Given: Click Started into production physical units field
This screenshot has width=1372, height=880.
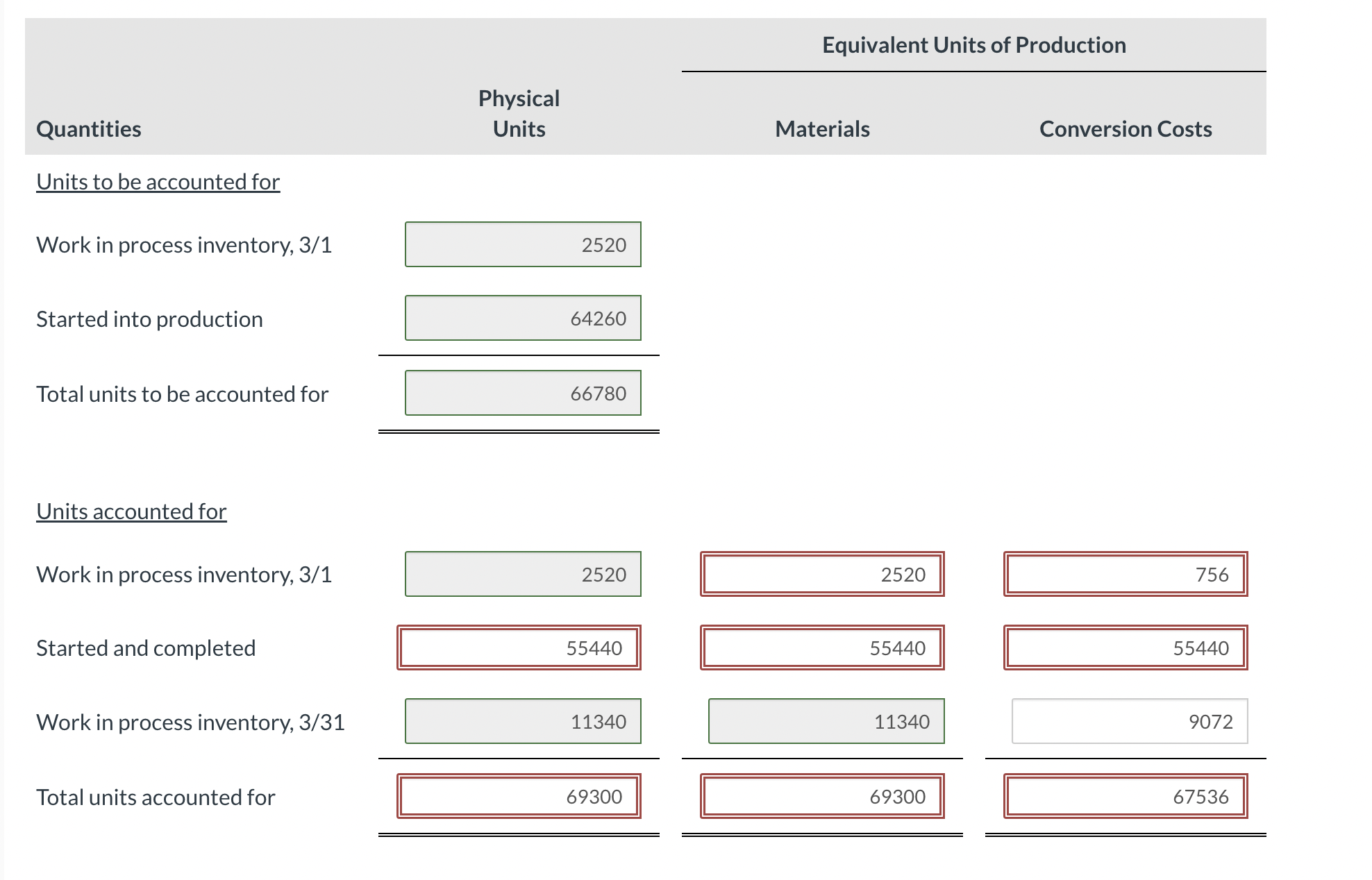Looking at the screenshot, I should pyautogui.click(x=523, y=318).
